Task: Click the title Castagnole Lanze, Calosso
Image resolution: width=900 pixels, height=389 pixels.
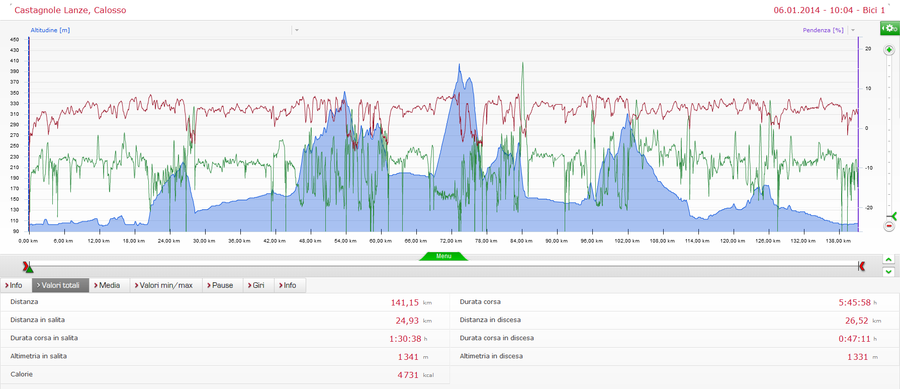Action: pyautogui.click(x=70, y=10)
